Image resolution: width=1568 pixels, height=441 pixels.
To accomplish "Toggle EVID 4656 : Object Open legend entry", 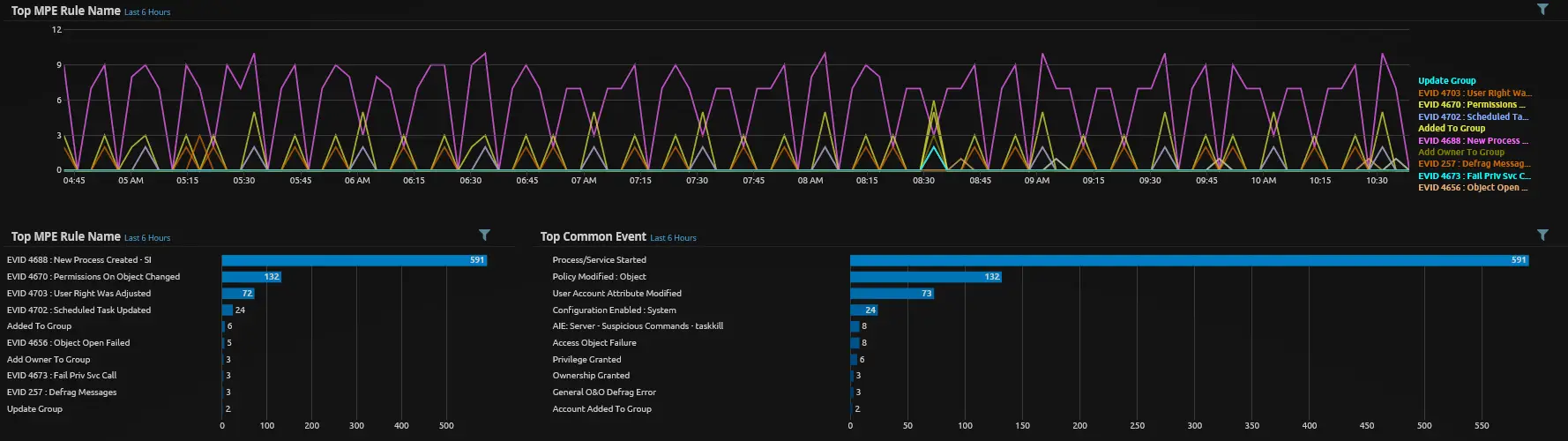I will click(1473, 187).
